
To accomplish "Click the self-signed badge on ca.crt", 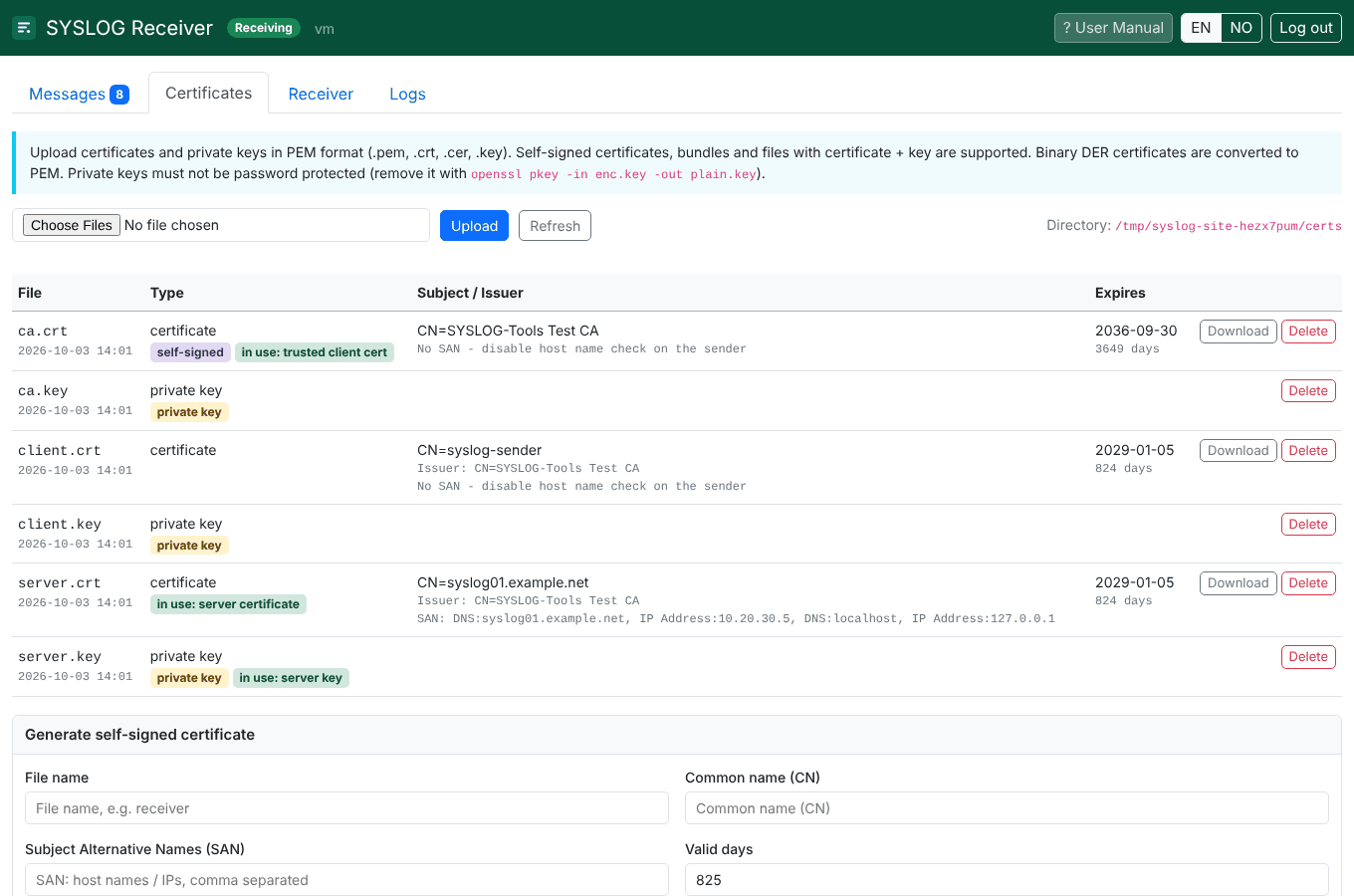I will click(x=190, y=352).
